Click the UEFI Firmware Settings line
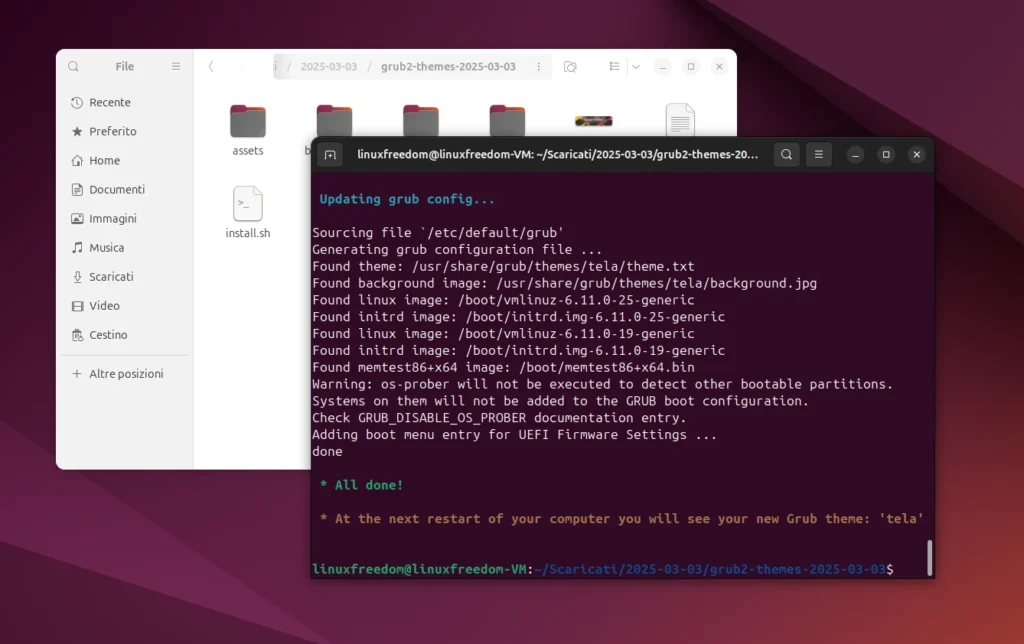This screenshot has width=1024, height=644. click(x=515, y=435)
